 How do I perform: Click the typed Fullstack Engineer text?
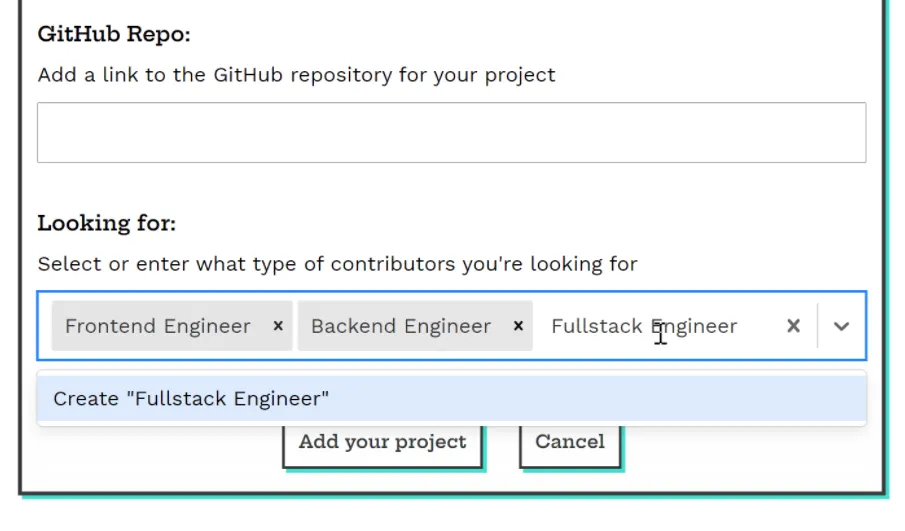(643, 326)
